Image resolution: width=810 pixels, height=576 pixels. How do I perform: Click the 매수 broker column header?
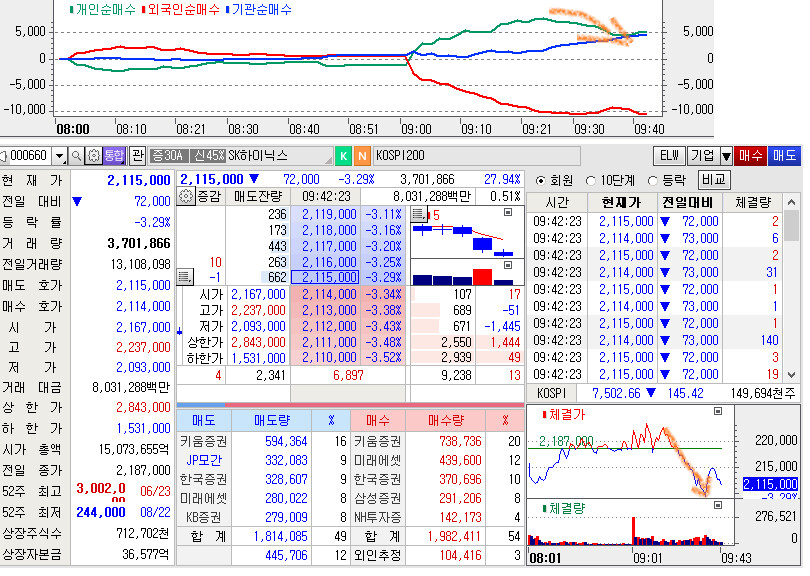(378, 421)
